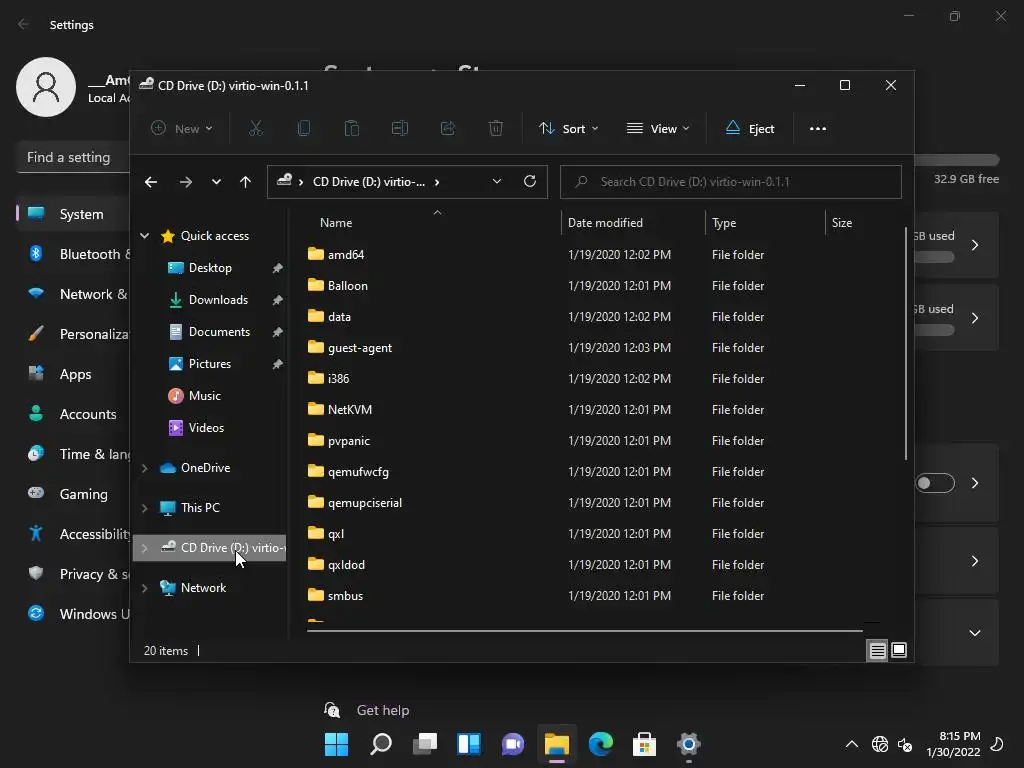Open recent locations dropdown chevron
This screenshot has height=768, width=1024.
point(216,182)
